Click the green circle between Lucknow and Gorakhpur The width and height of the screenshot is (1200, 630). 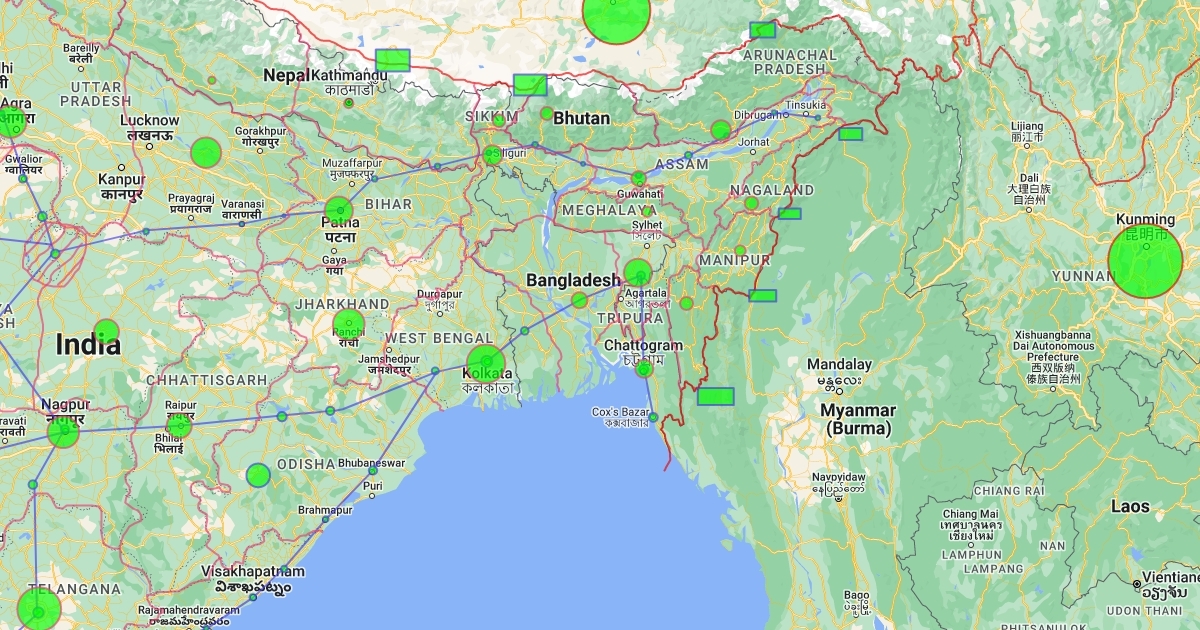[205, 153]
